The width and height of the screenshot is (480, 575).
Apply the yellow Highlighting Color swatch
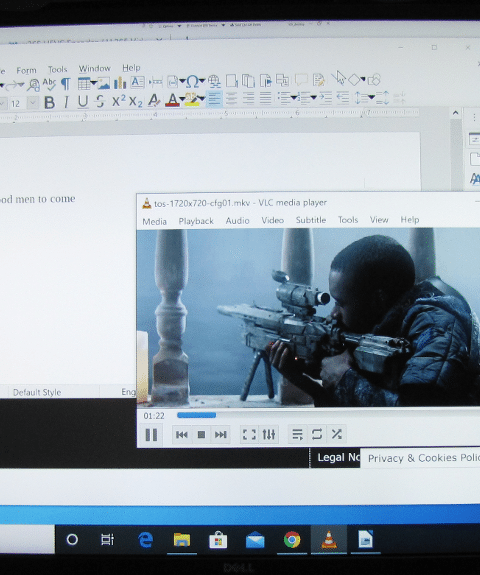coord(191,99)
